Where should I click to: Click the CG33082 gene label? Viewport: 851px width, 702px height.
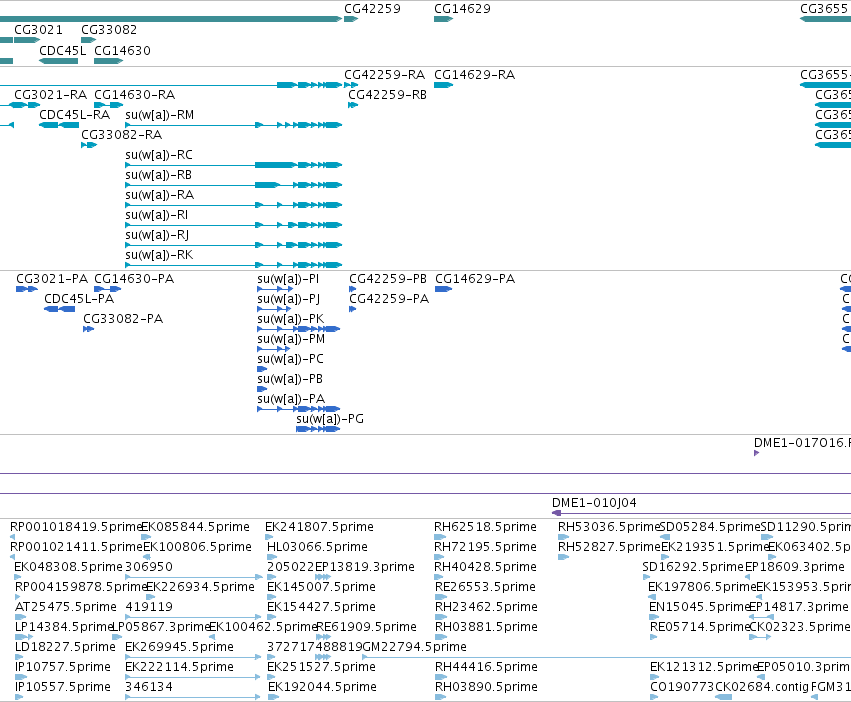(x=109, y=30)
